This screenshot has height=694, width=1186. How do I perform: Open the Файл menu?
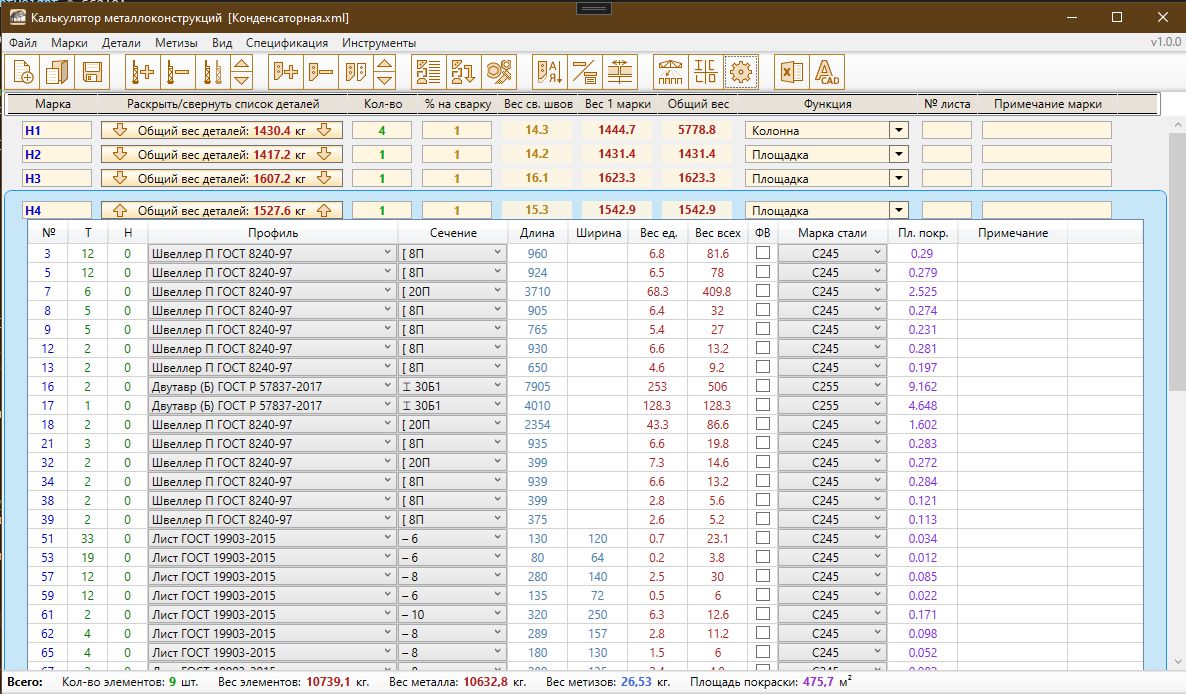pos(23,43)
